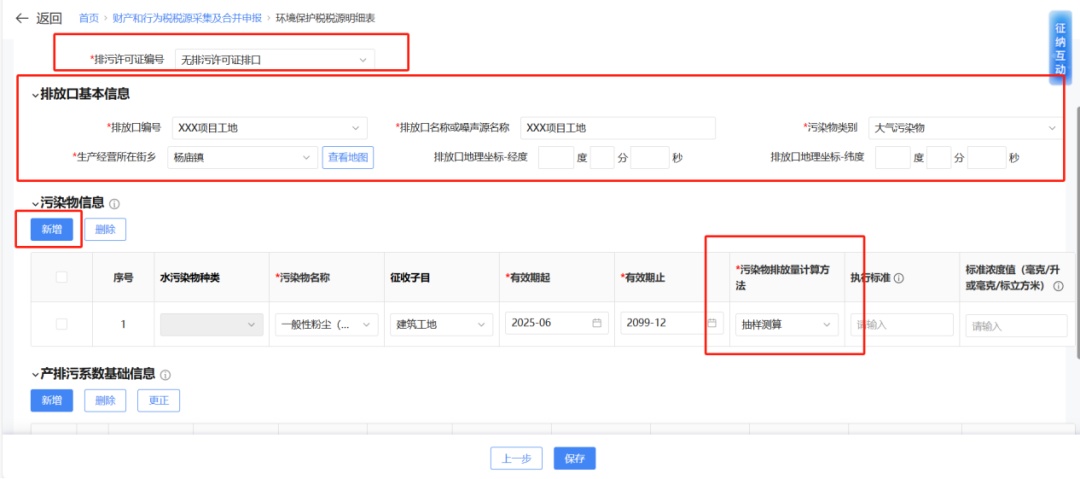Go to 首页 in the breadcrumb
Screen dimensions: 1080x479
click(89, 18)
